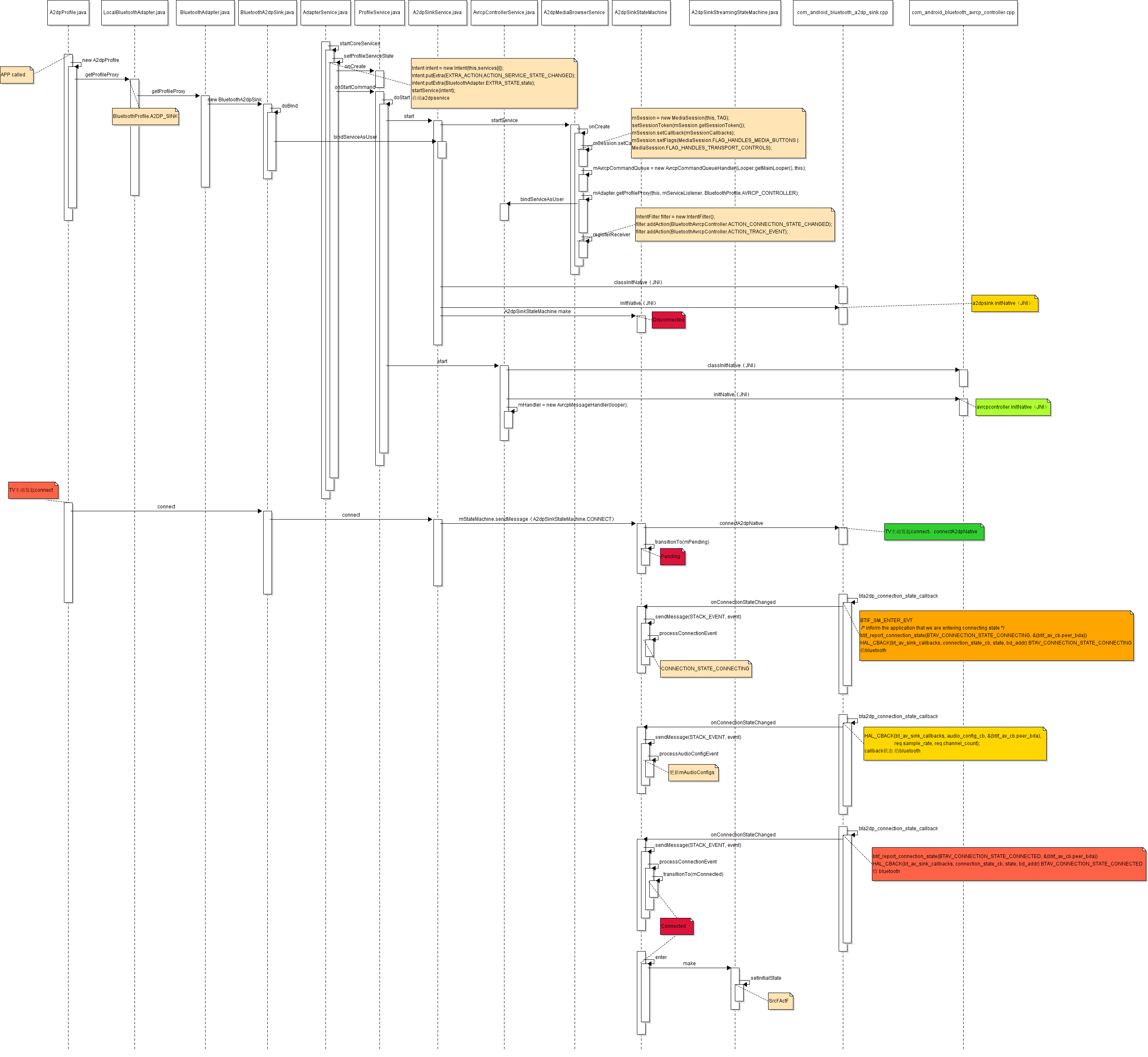
Task: Select the BluetoothProfile.A2DP_SINK note
Action: 145,116
